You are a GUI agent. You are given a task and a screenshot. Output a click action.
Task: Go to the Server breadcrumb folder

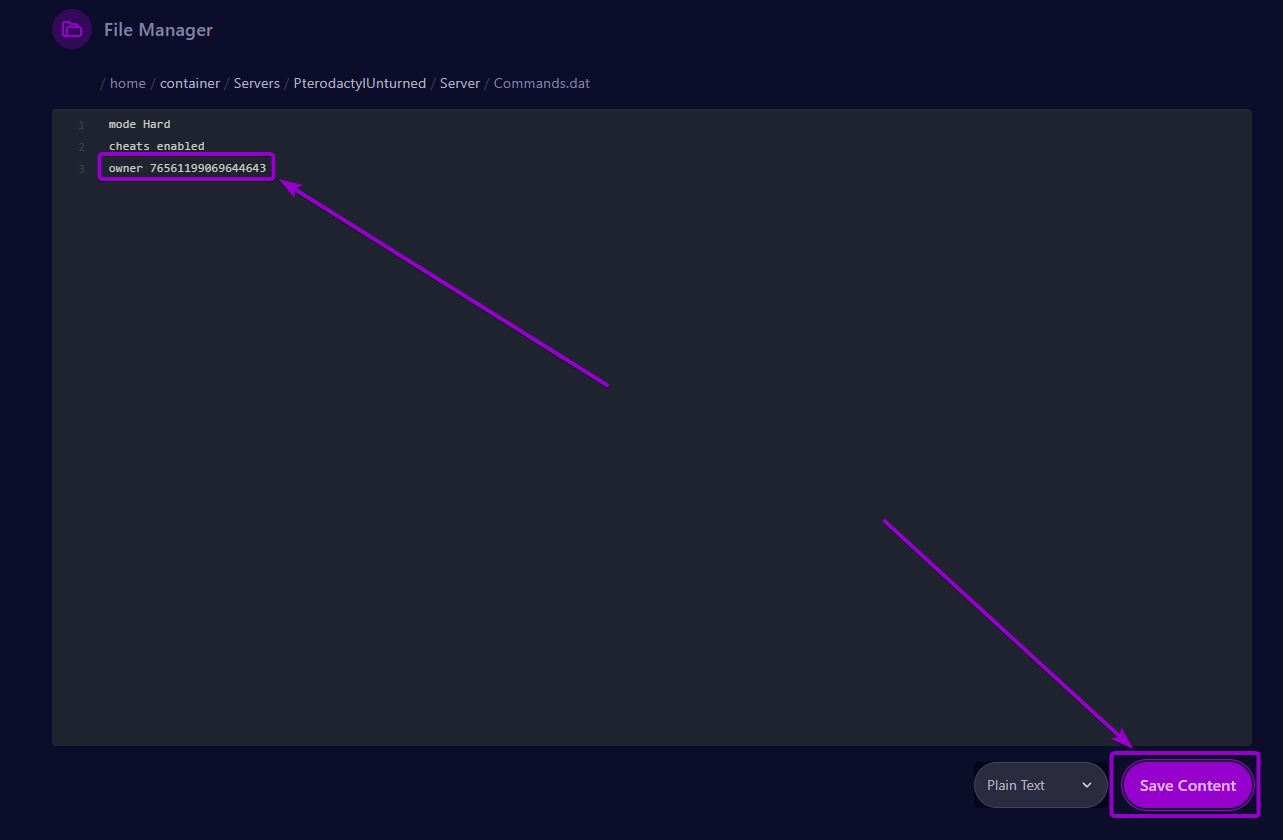[460, 83]
